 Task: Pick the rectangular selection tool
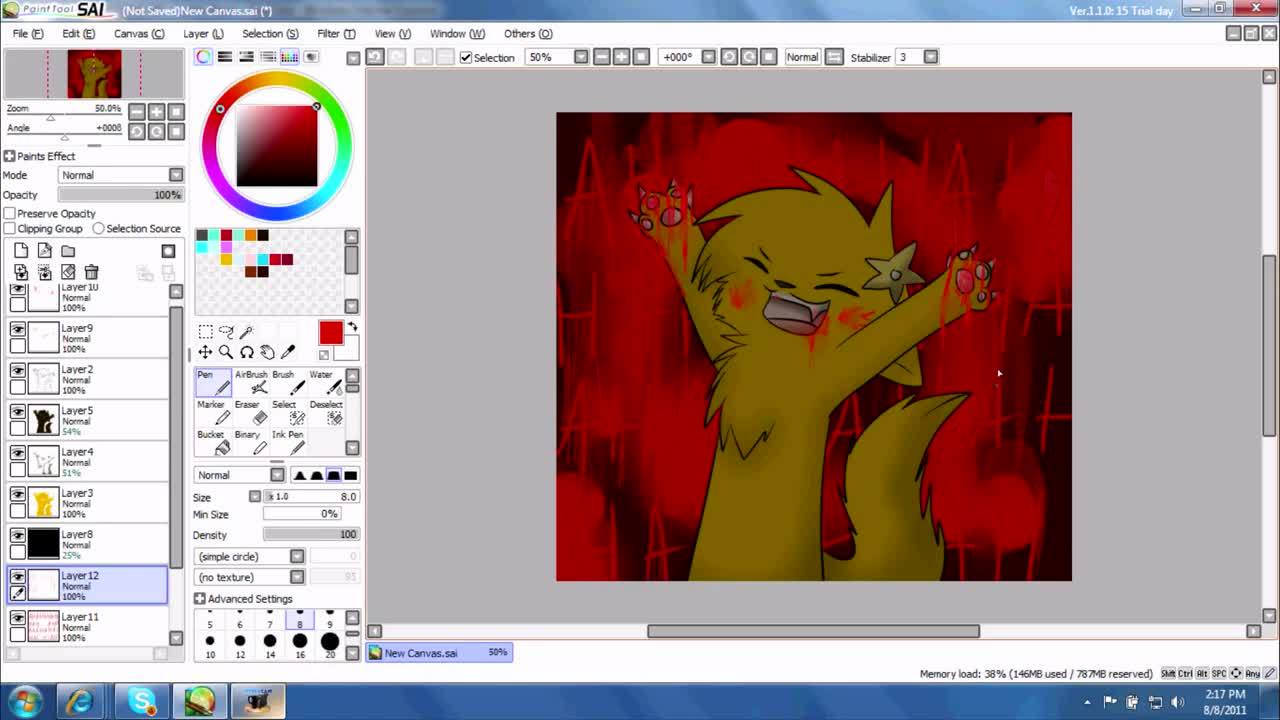pyautogui.click(x=205, y=331)
